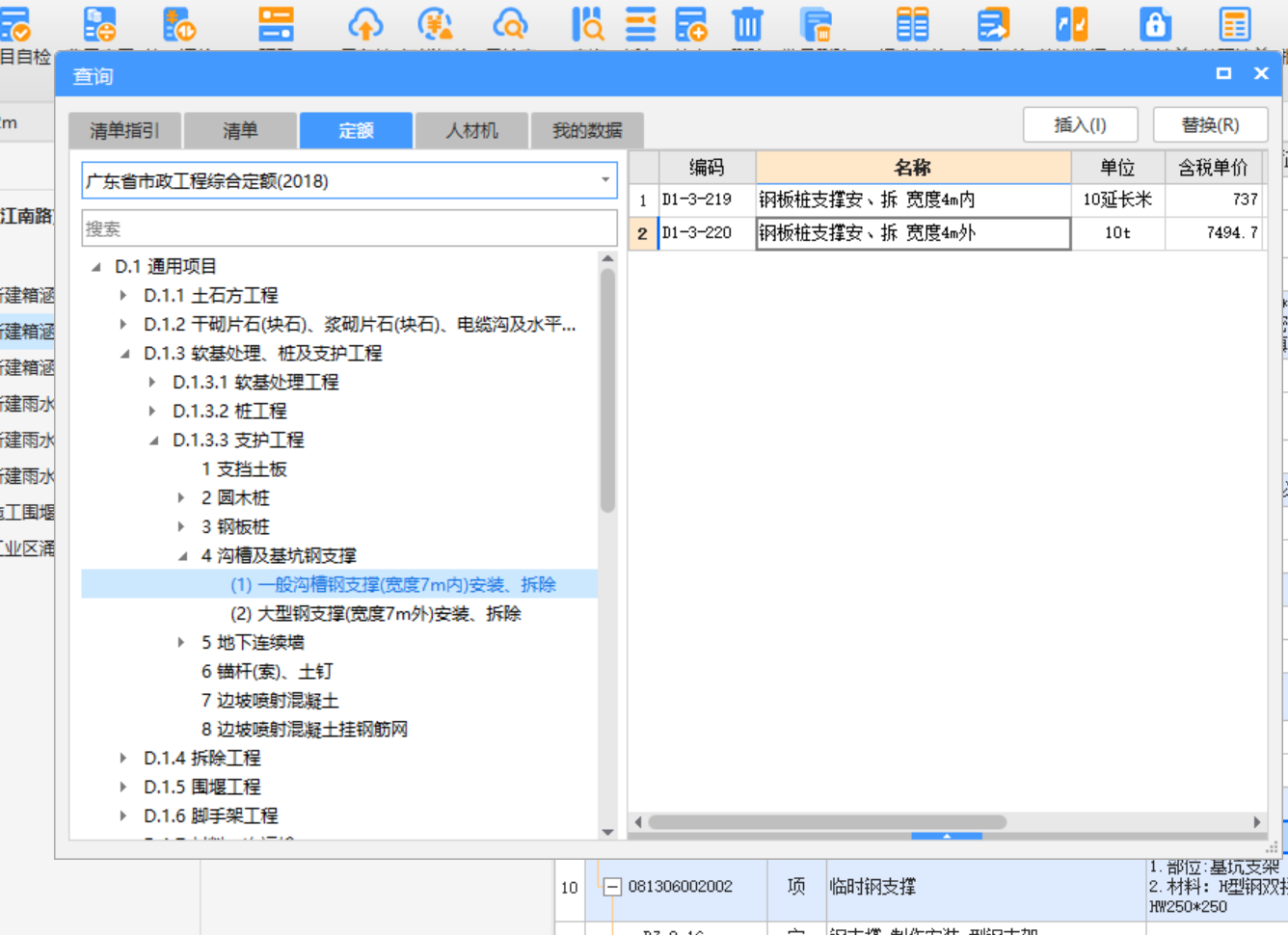Screen dimensions: 1288x935
Task: Expand the D.1.6 脚手架工程 node
Action: tap(123, 816)
